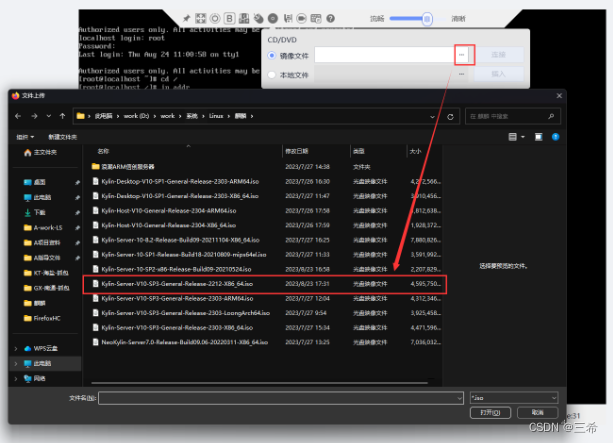
Task: Select the 镜像文件 radio button
Action: point(272,55)
